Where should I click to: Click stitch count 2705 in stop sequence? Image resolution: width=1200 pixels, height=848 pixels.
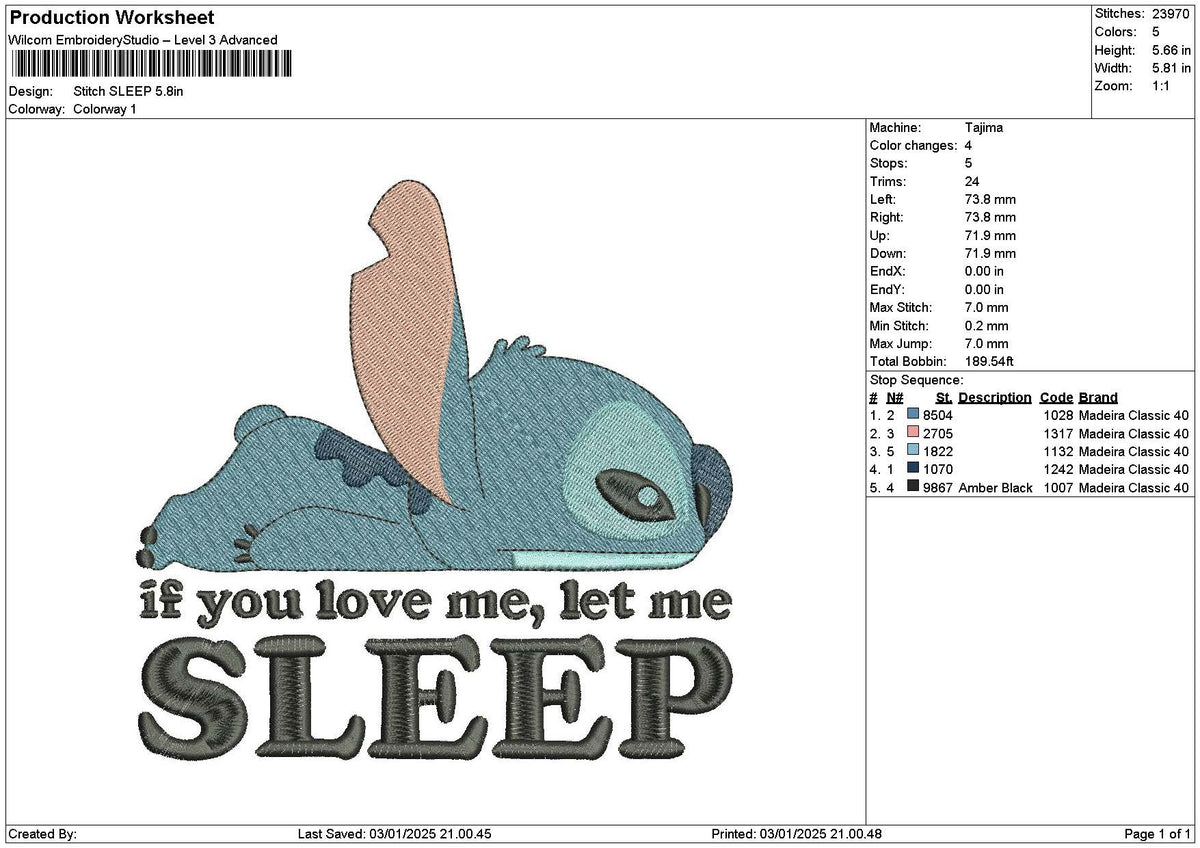938,434
